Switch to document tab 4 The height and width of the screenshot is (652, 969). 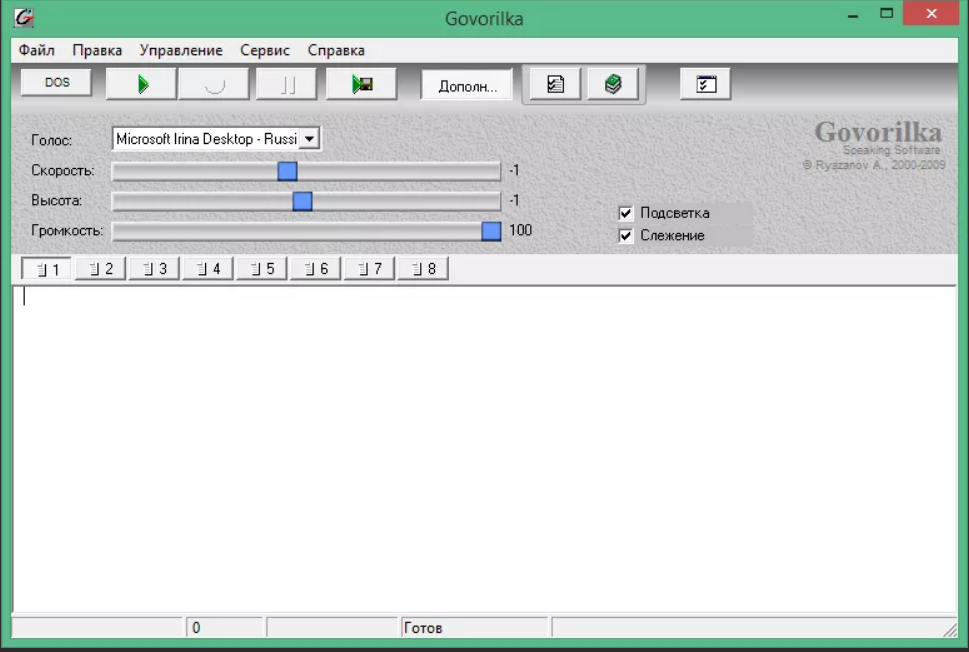tap(208, 268)
